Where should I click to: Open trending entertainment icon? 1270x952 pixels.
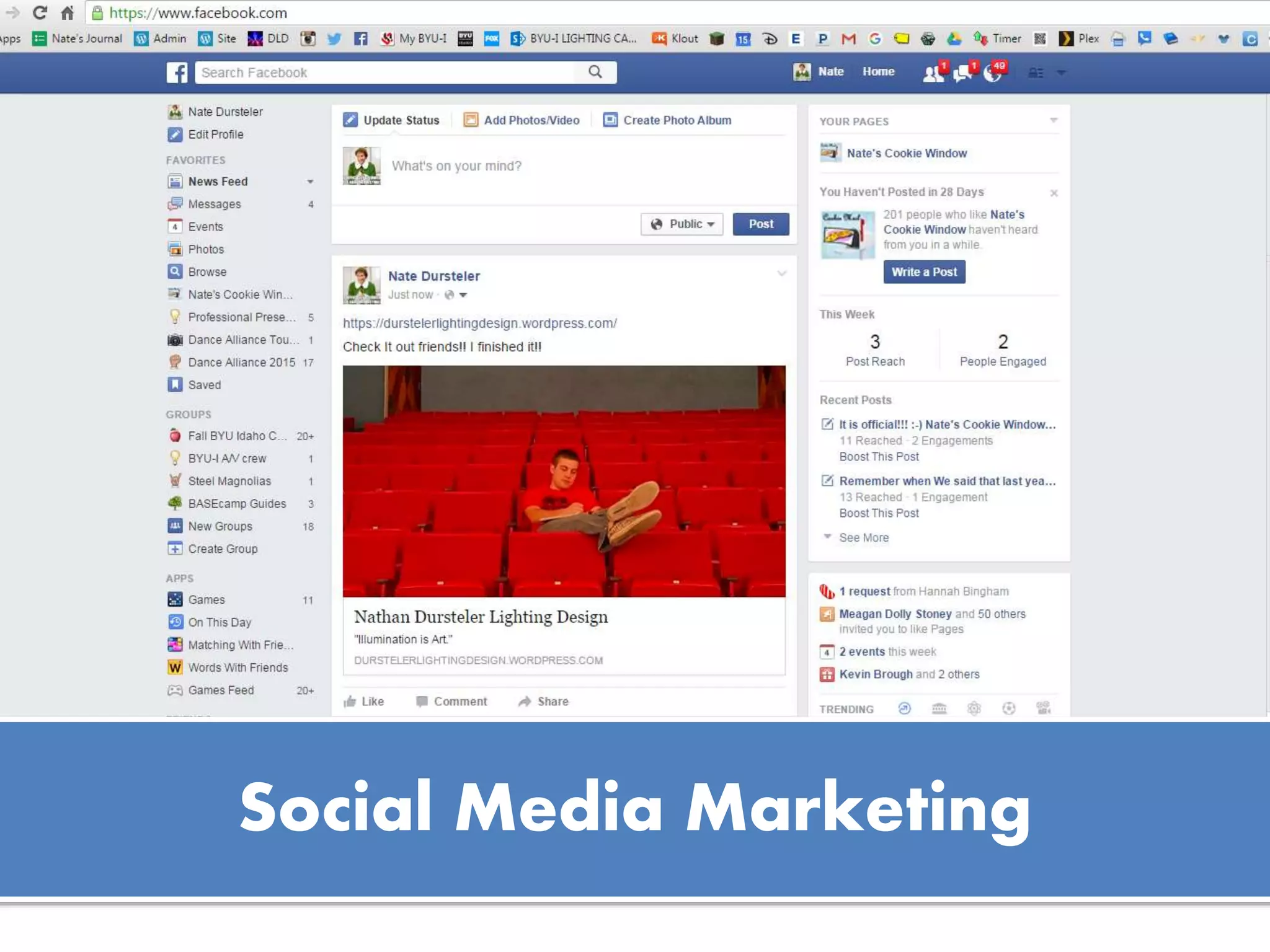tap(1044, 708)
